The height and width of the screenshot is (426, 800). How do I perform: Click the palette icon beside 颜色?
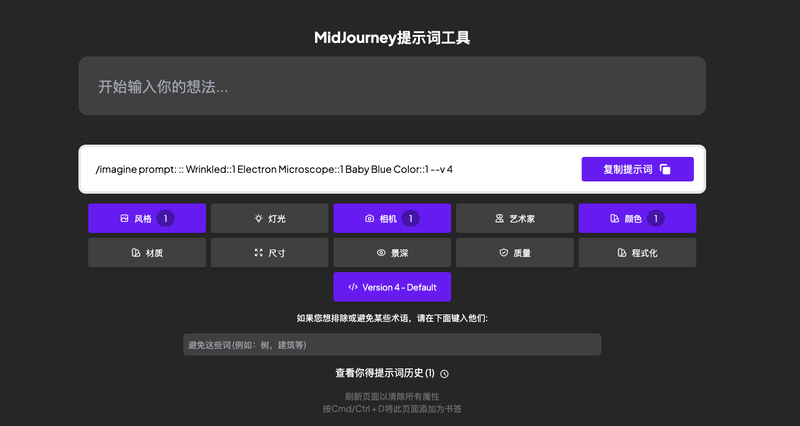(x=614, y=218)
